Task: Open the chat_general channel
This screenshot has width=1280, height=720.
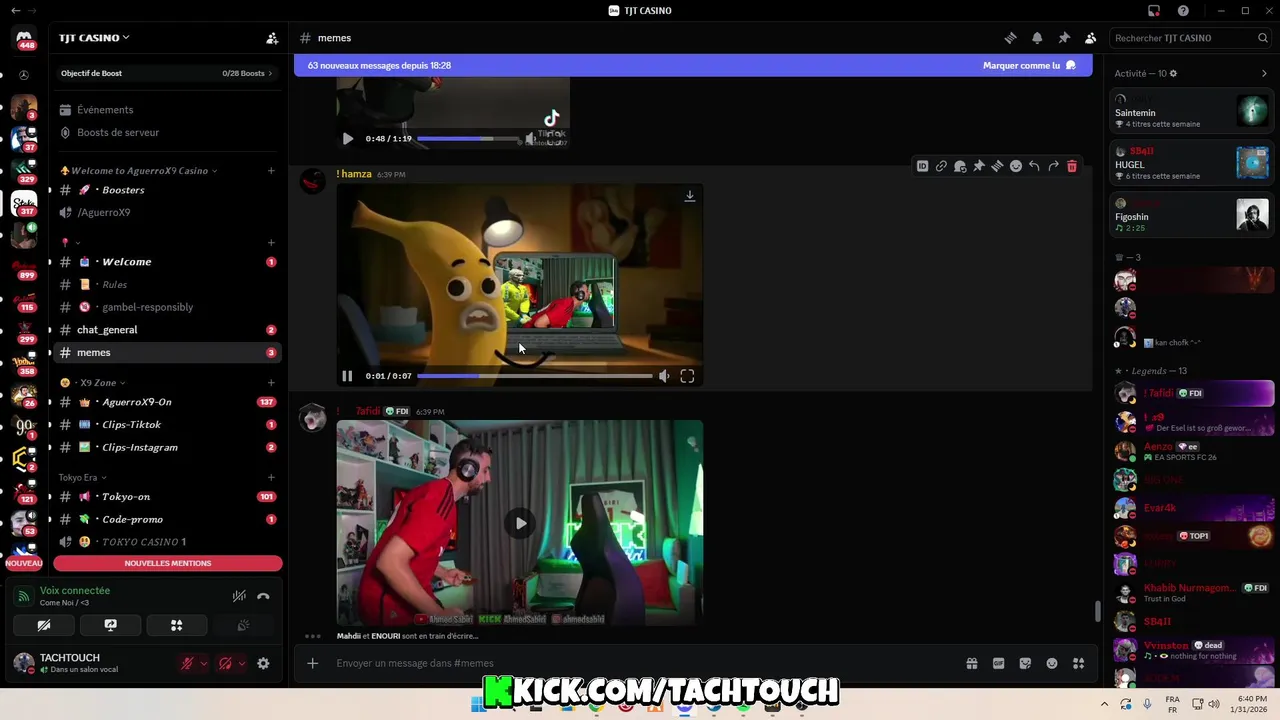Action: (x=167, y=330)
